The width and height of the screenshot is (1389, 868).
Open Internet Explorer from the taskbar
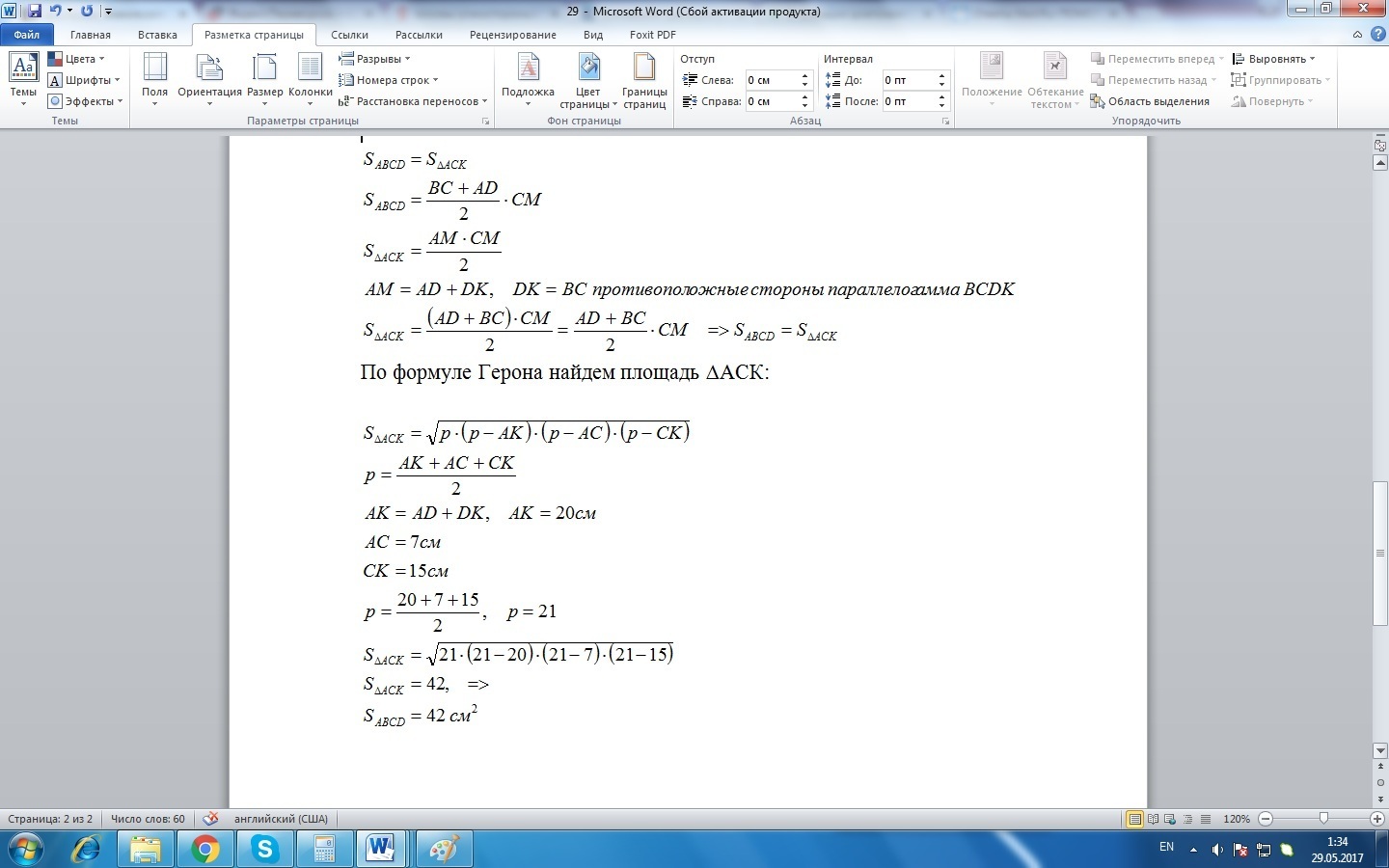pos(87,849)
